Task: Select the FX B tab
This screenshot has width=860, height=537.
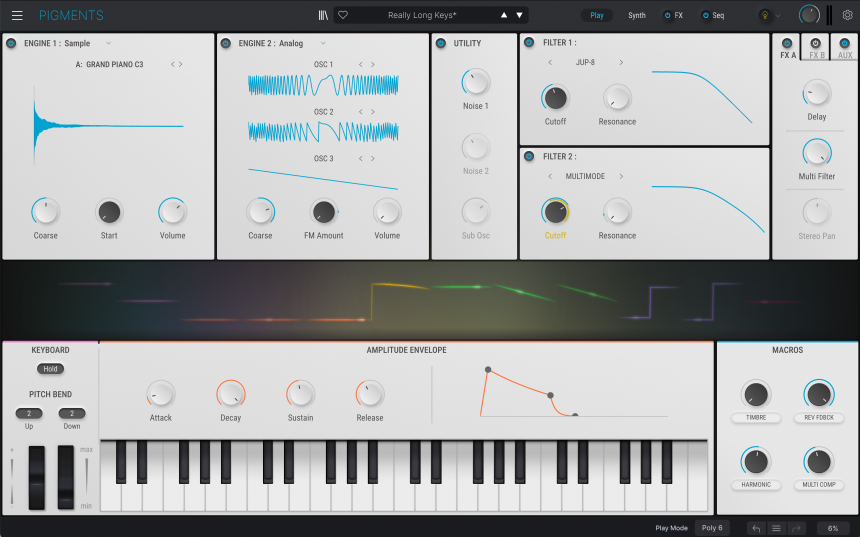Action: point(817,55)
